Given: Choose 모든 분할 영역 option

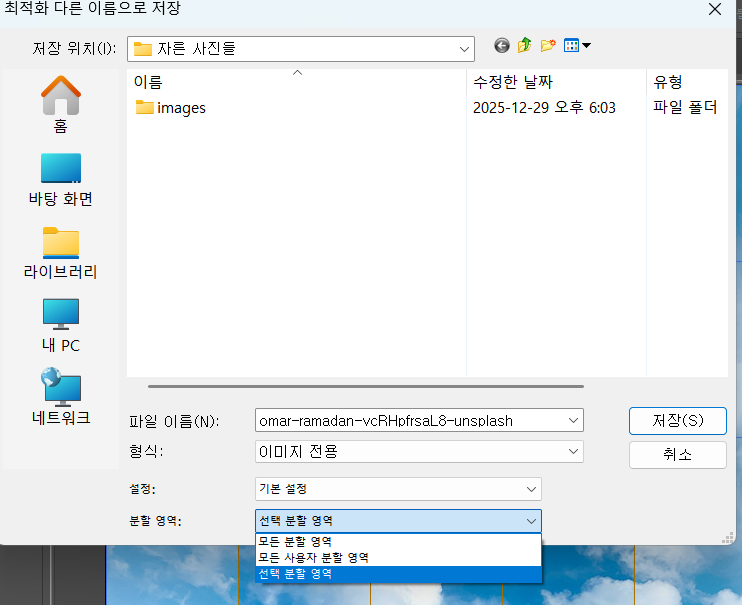Looking at the screenshot, I should pyautogui.click(x=398, y=542).
